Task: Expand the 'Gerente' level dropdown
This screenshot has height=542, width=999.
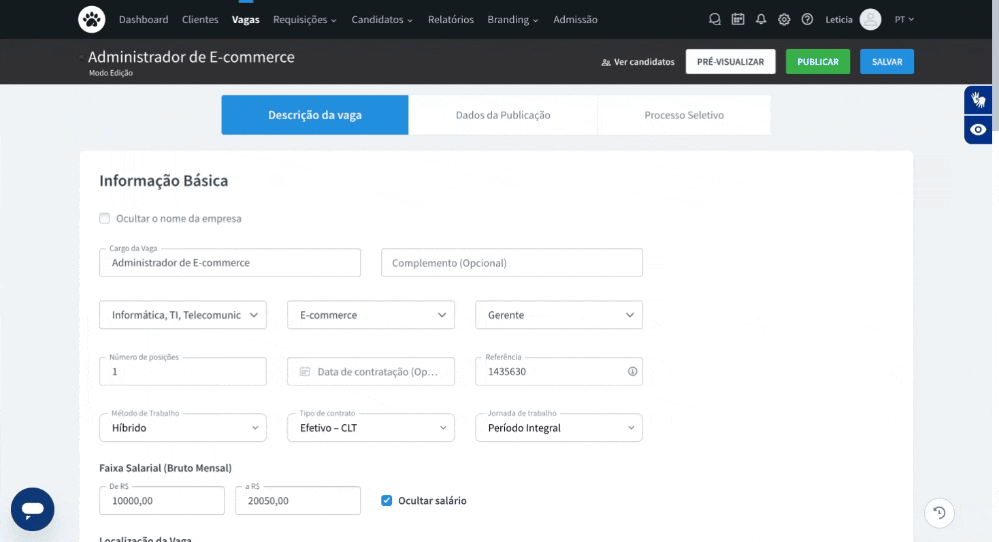Action: pos(558,315)
